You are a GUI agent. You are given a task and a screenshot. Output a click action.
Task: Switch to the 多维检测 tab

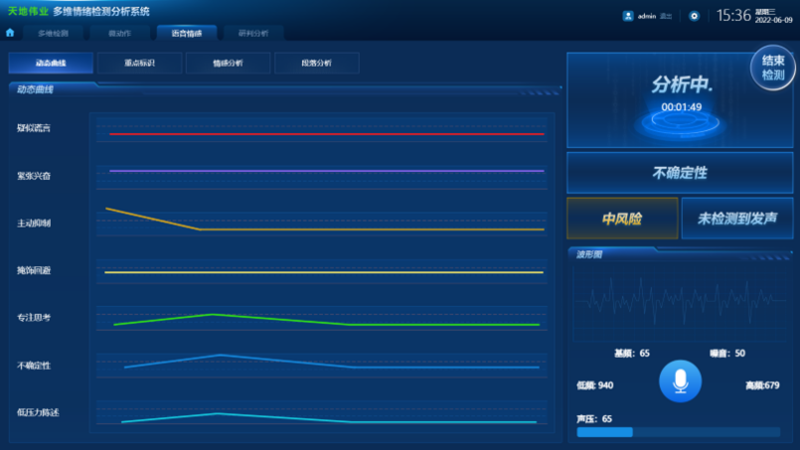(x=53, y=33)
